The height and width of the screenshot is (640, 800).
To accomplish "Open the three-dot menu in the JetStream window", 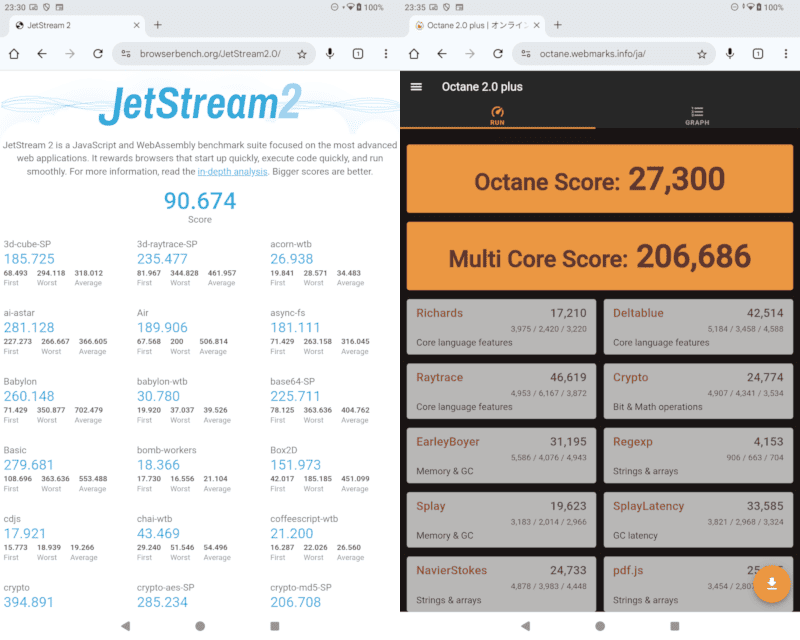I will coord(386,54).
